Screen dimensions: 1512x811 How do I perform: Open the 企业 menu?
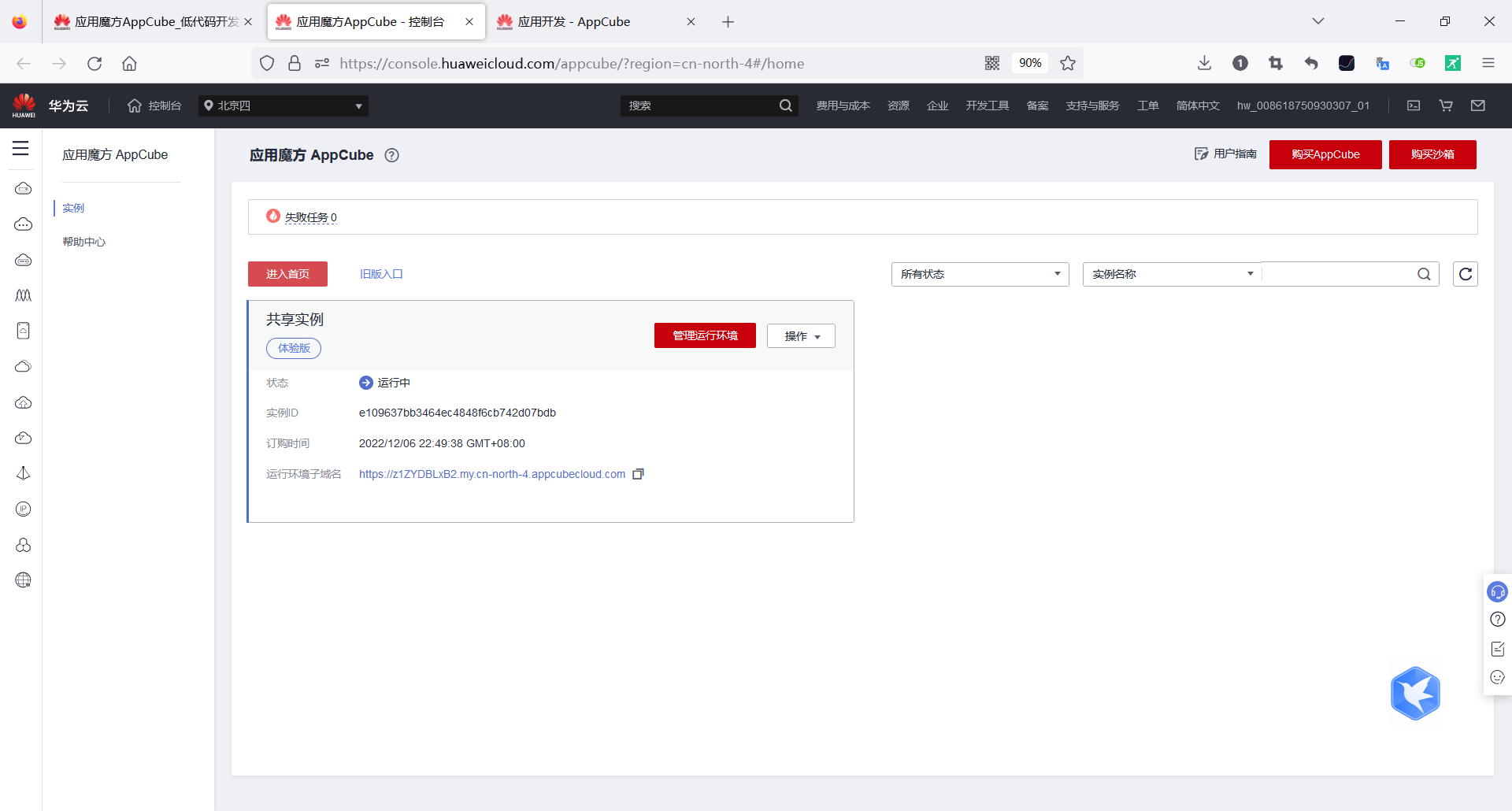click(937, 106)
